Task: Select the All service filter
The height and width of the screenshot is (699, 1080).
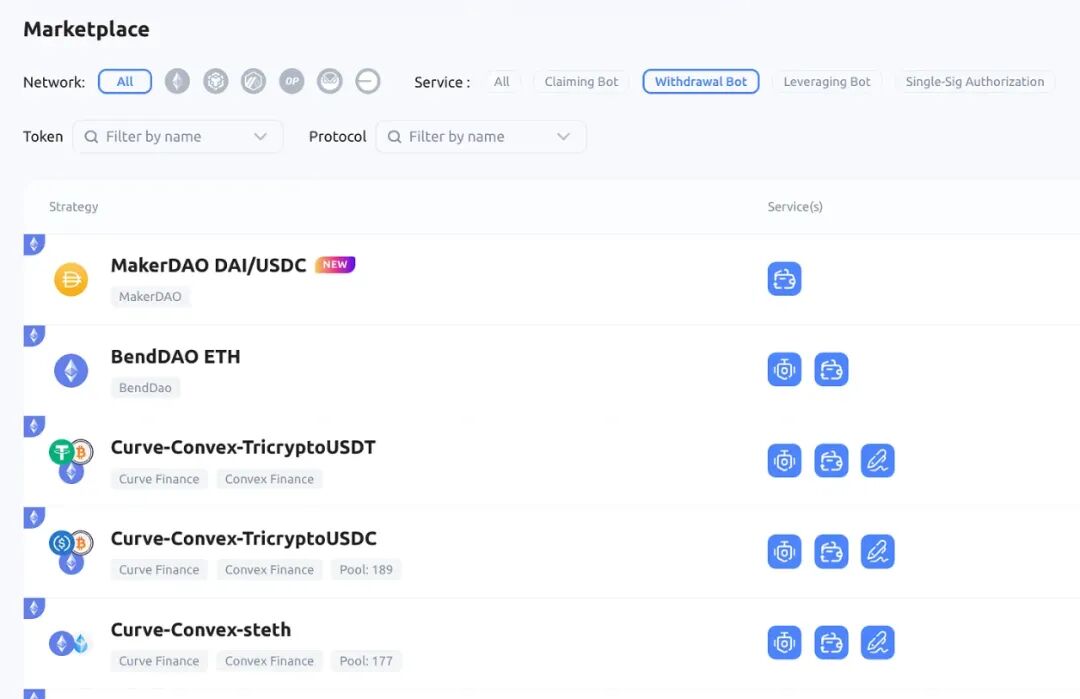Action: 501,81
